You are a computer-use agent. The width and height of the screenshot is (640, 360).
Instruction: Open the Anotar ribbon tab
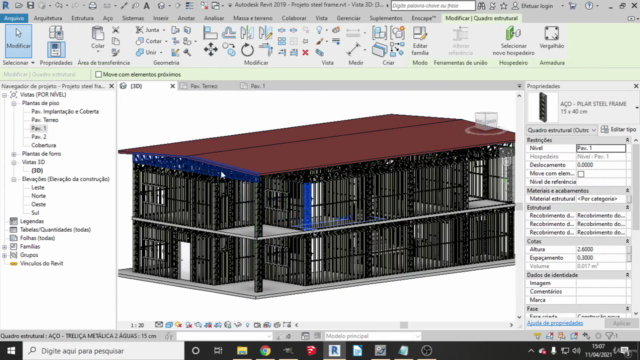186,18
